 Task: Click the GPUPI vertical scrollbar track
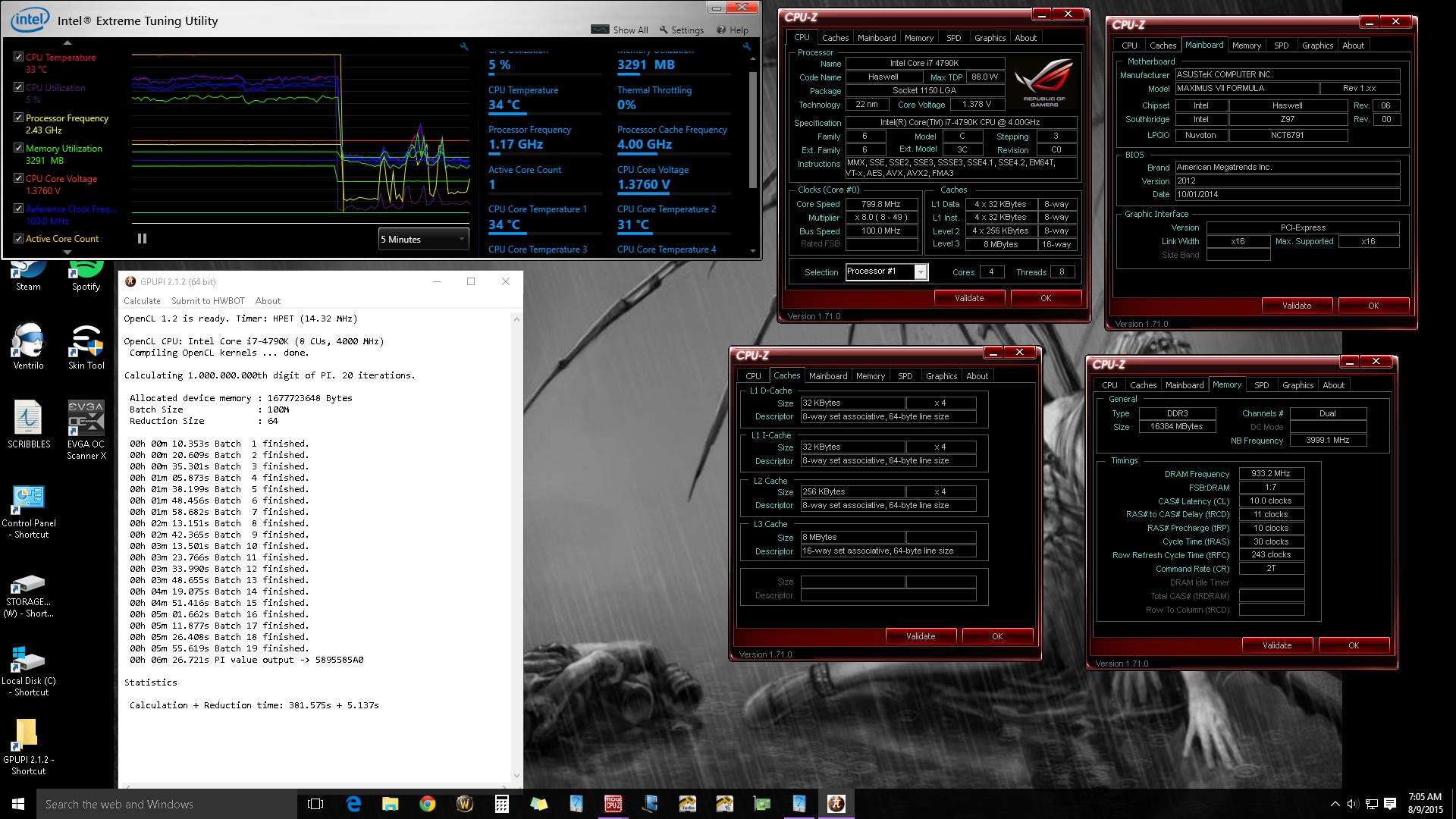pos(516,546)
